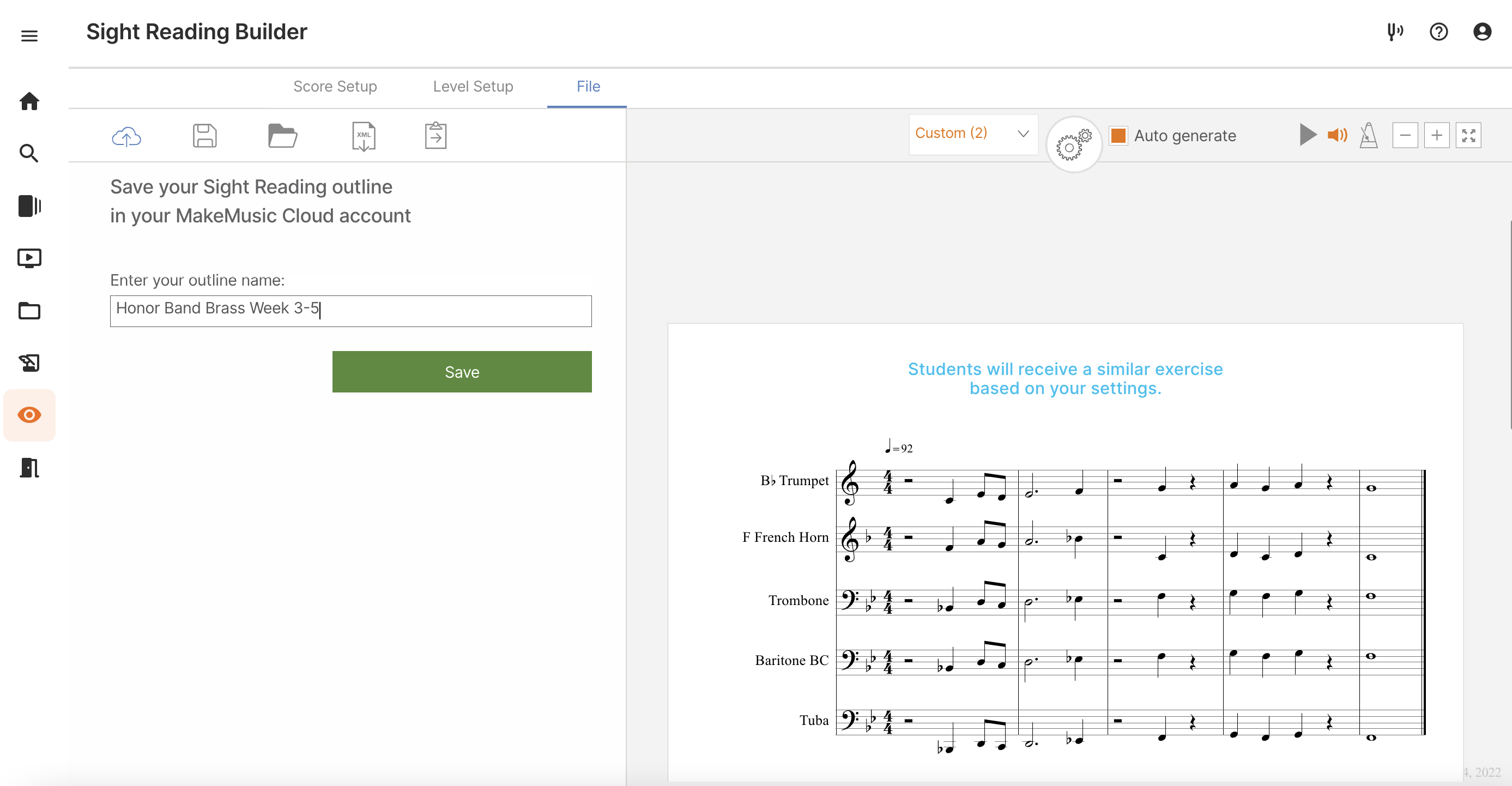Toggle the Auto generate checkbox
The height and width of the screenshot is (786, 1512).
[x=1118, y=136]
